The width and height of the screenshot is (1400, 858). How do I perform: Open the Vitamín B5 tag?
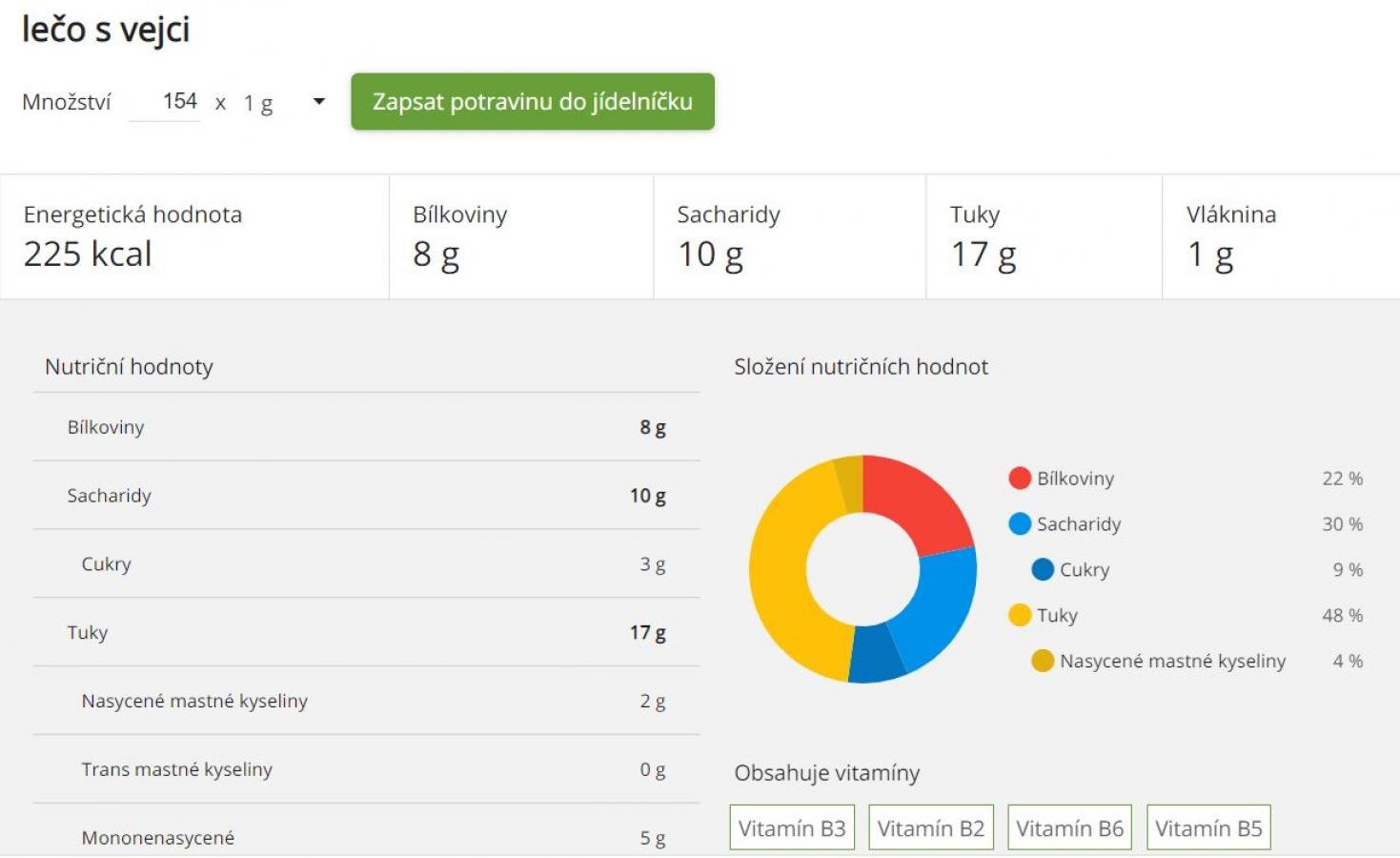1208,828
